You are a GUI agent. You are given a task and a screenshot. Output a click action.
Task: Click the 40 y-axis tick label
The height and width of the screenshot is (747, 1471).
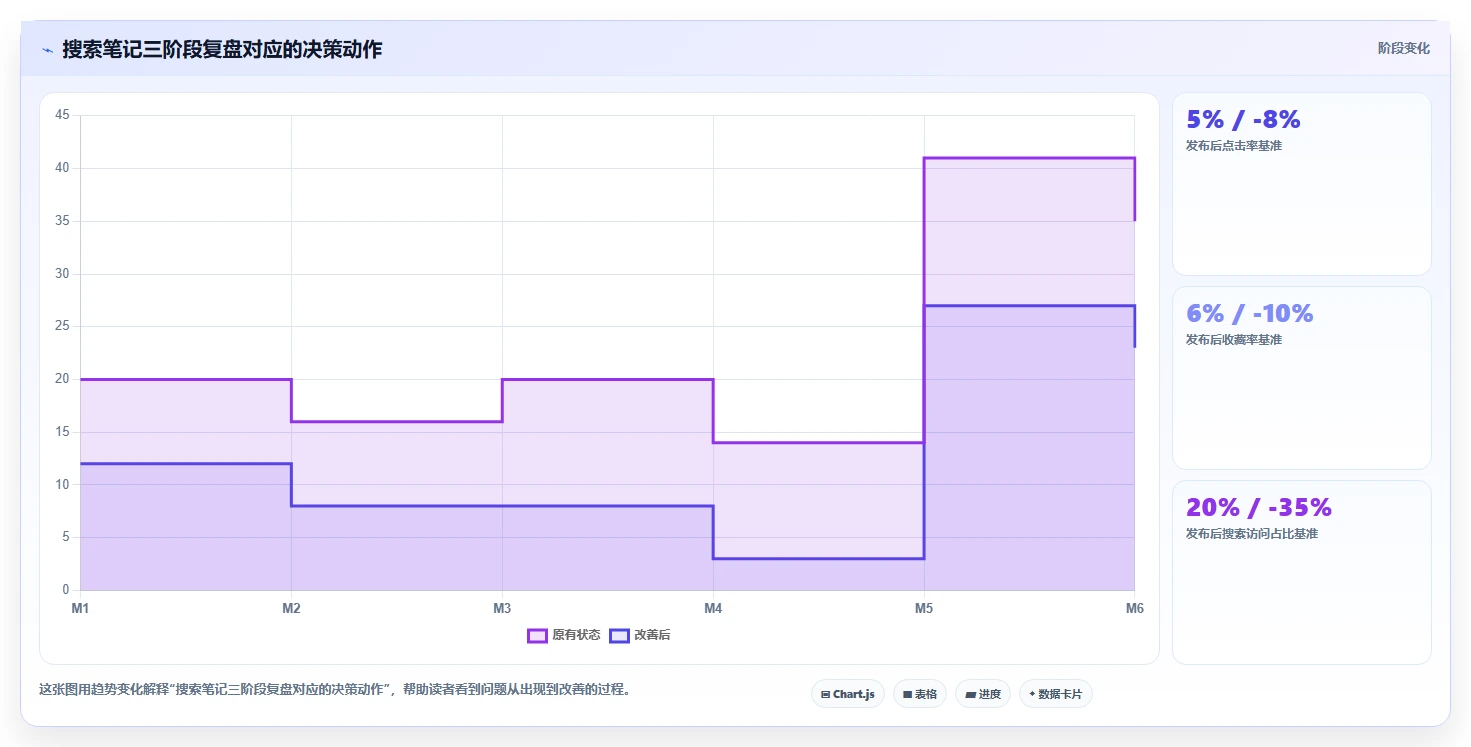62,168
